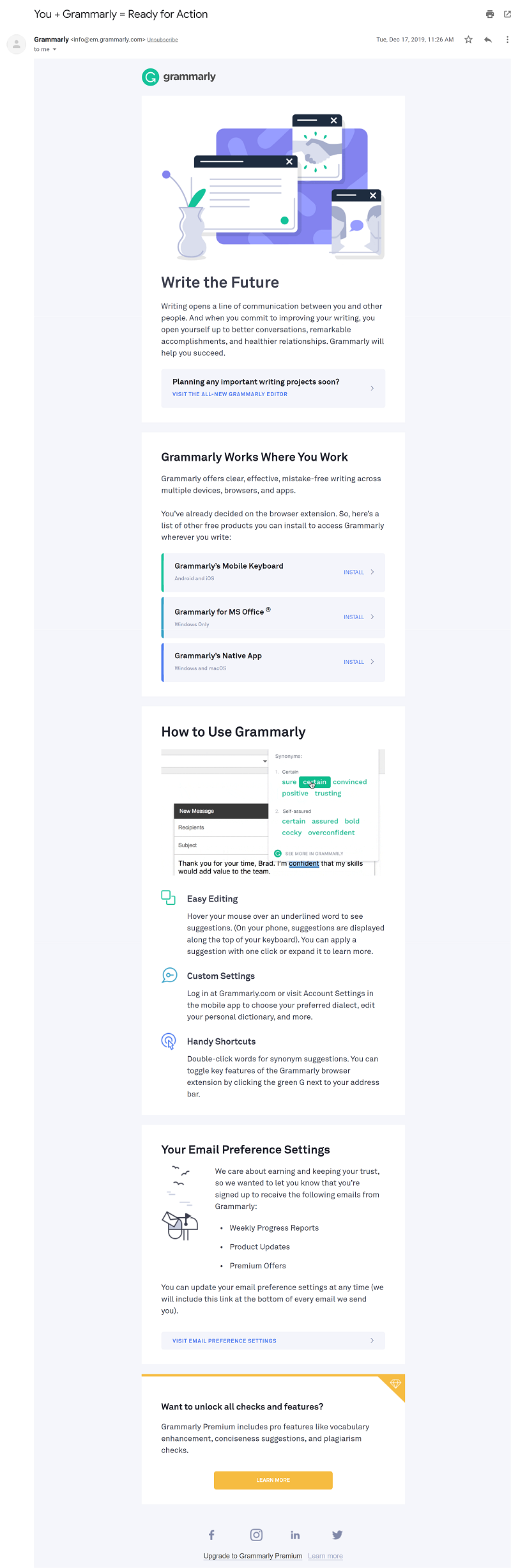Open Visit the All-New Grammarly Editor chevron
Screen dimensions: 511x1568
tap(372, 388)
